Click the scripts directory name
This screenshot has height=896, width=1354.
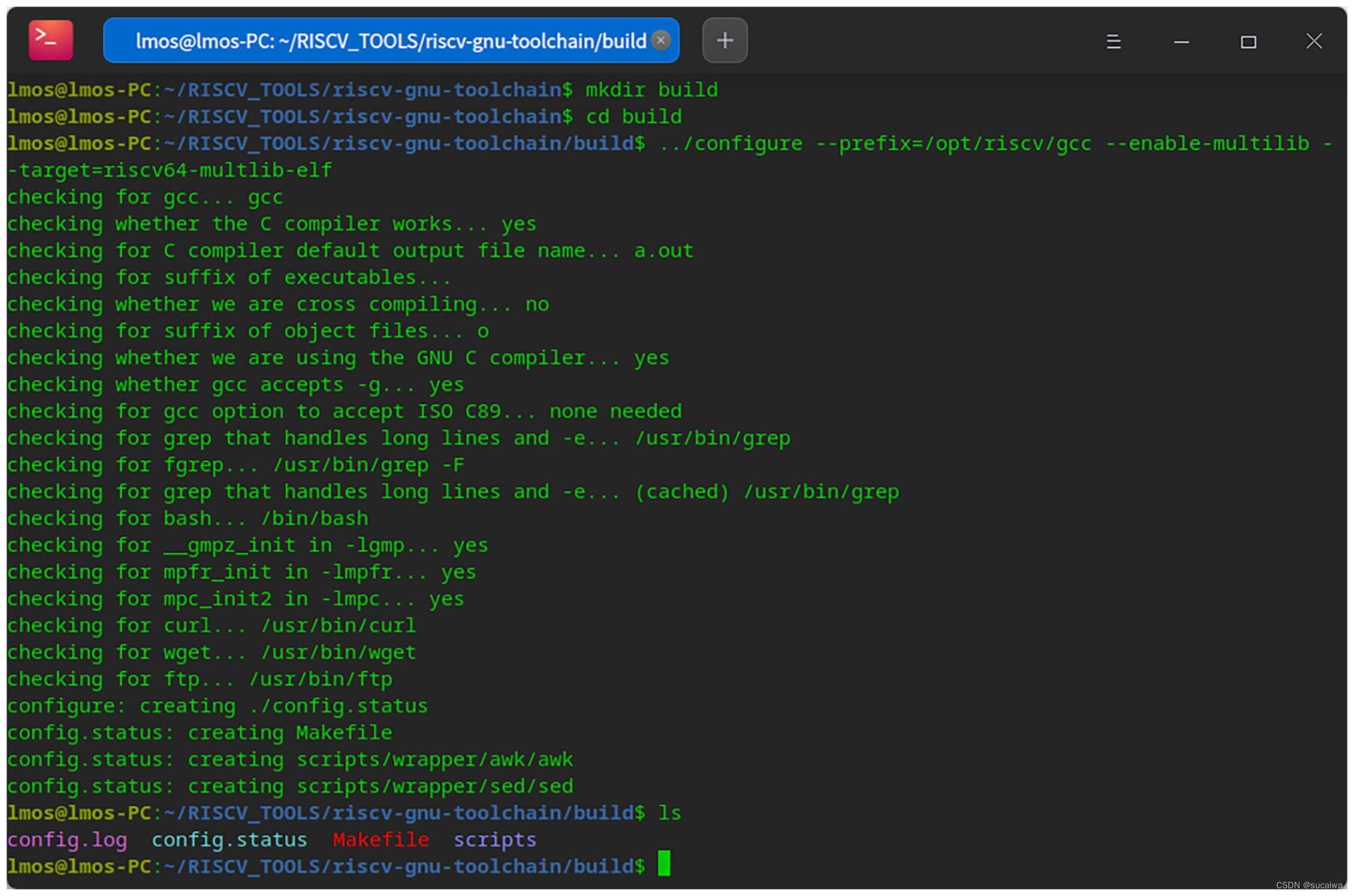[494, 839]
